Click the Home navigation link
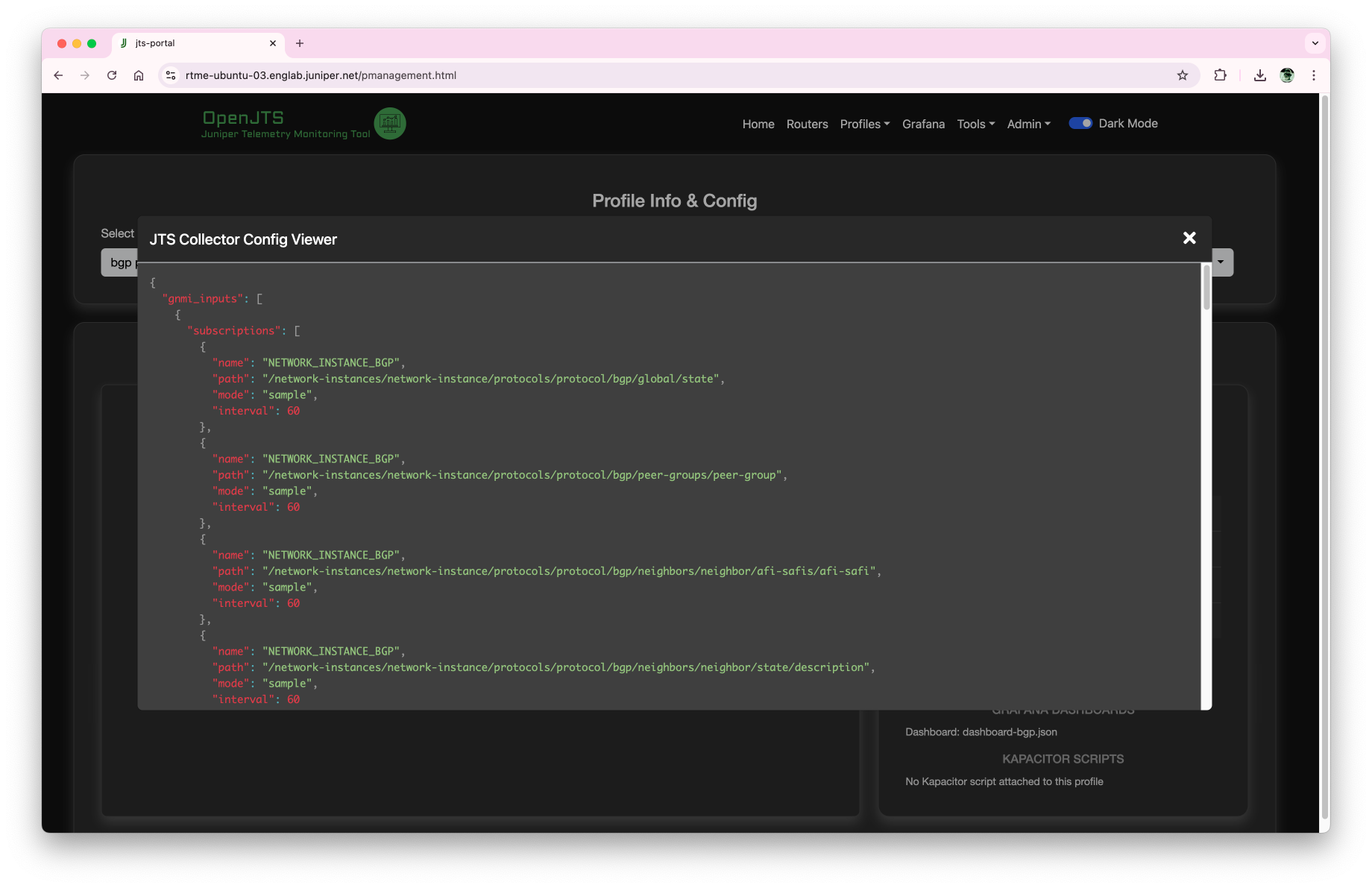1372x888 pixels. (758, 125)
